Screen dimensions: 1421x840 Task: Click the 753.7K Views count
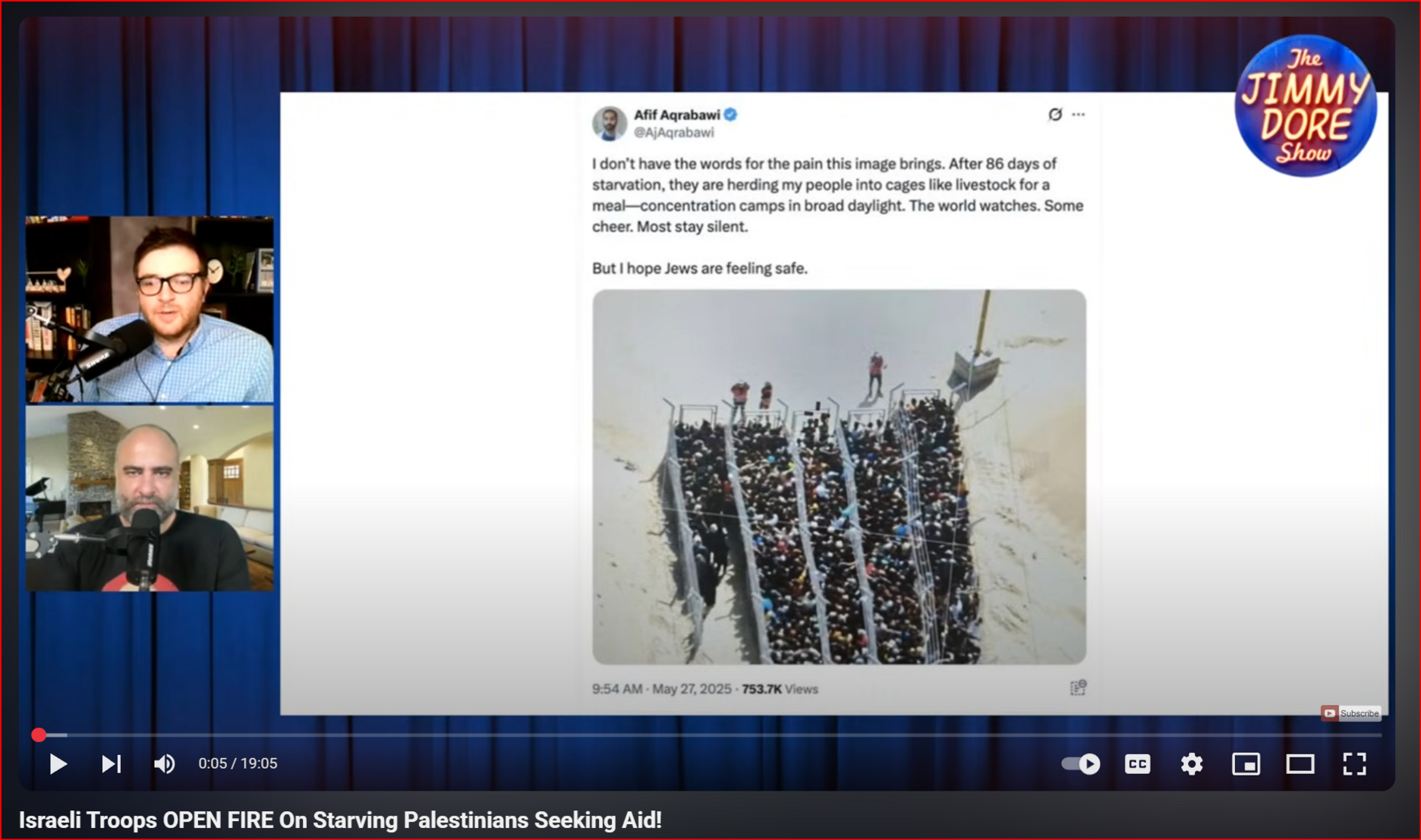[780, 689]
